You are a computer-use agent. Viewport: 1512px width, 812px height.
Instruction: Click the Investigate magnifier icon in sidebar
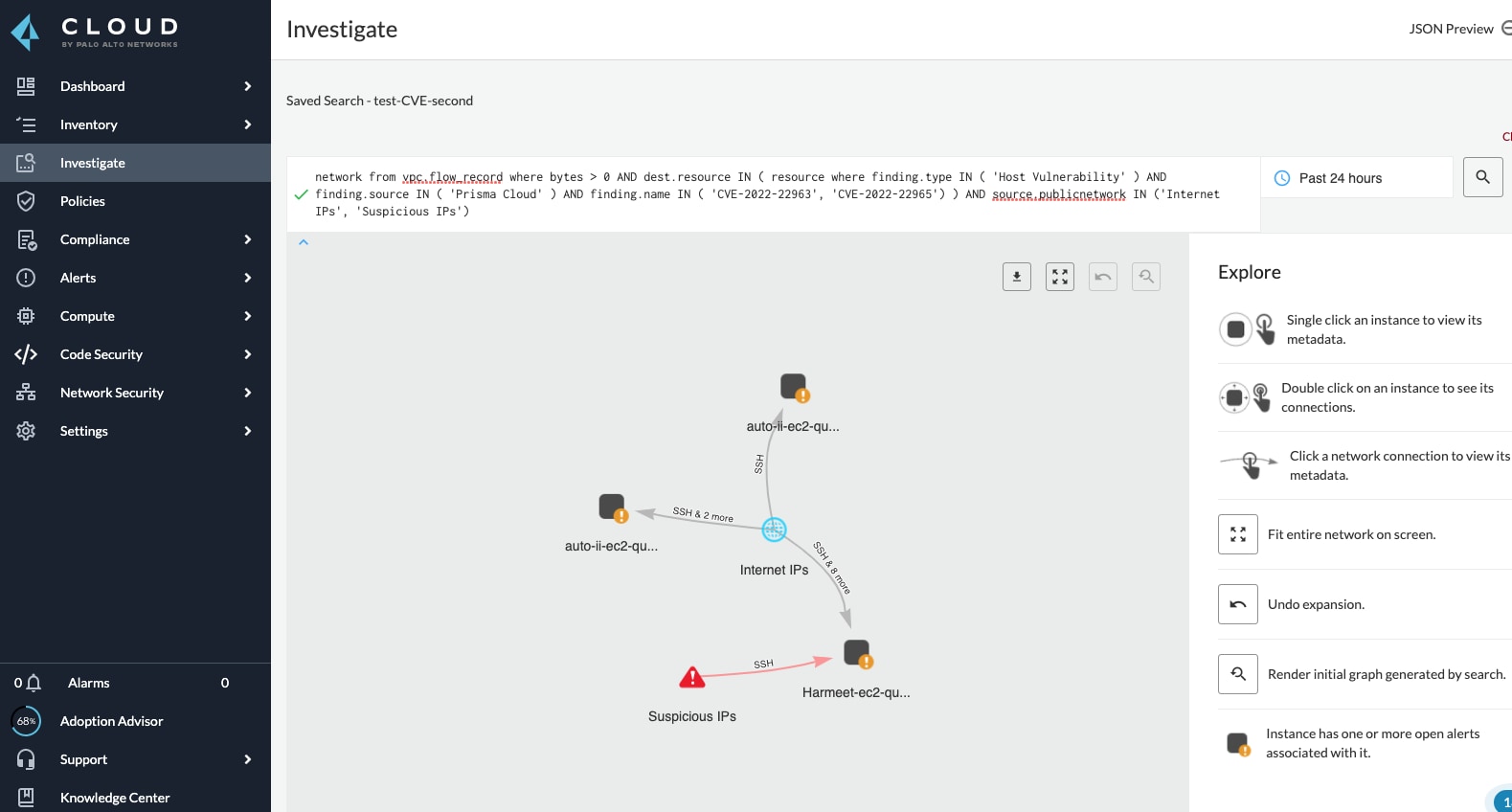click(x=26, y=163)
